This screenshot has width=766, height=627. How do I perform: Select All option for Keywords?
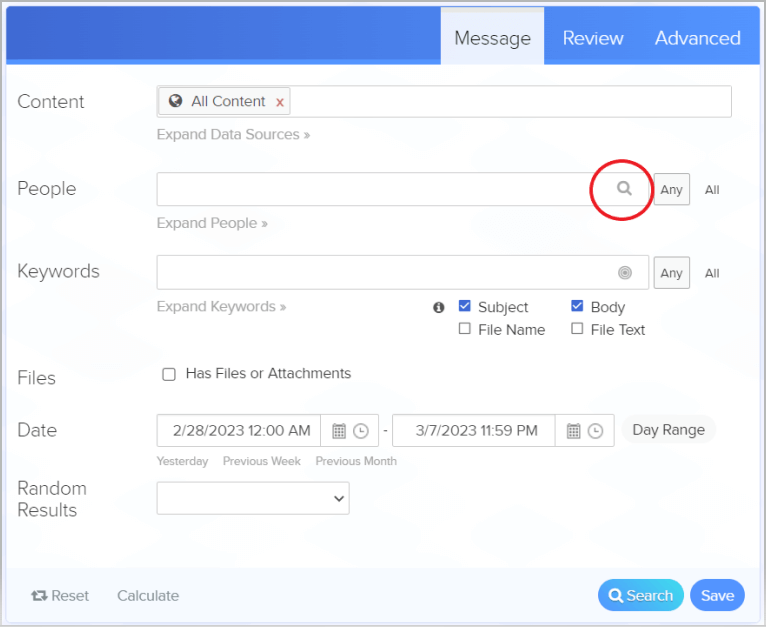[712, 273]
